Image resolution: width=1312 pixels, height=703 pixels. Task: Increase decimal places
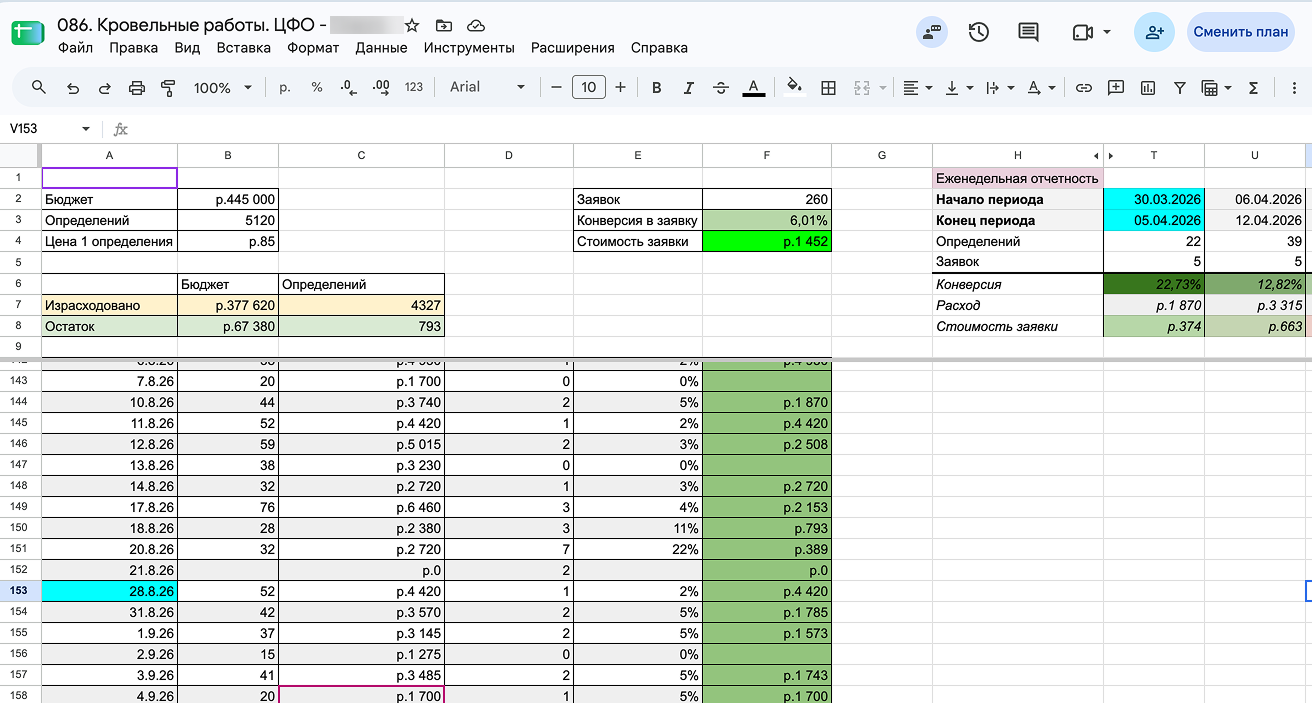380,88
